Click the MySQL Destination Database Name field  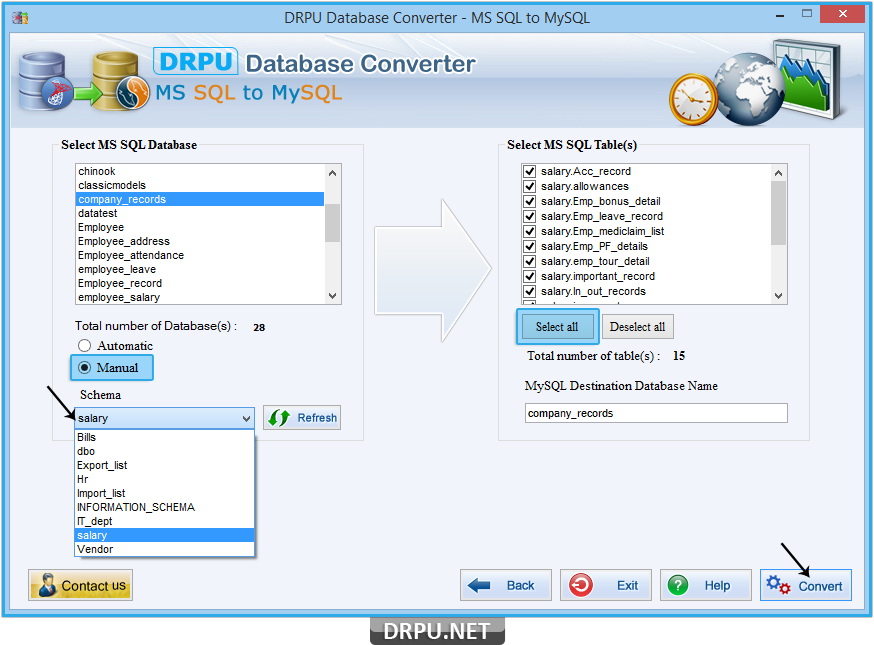click(656, 413)
